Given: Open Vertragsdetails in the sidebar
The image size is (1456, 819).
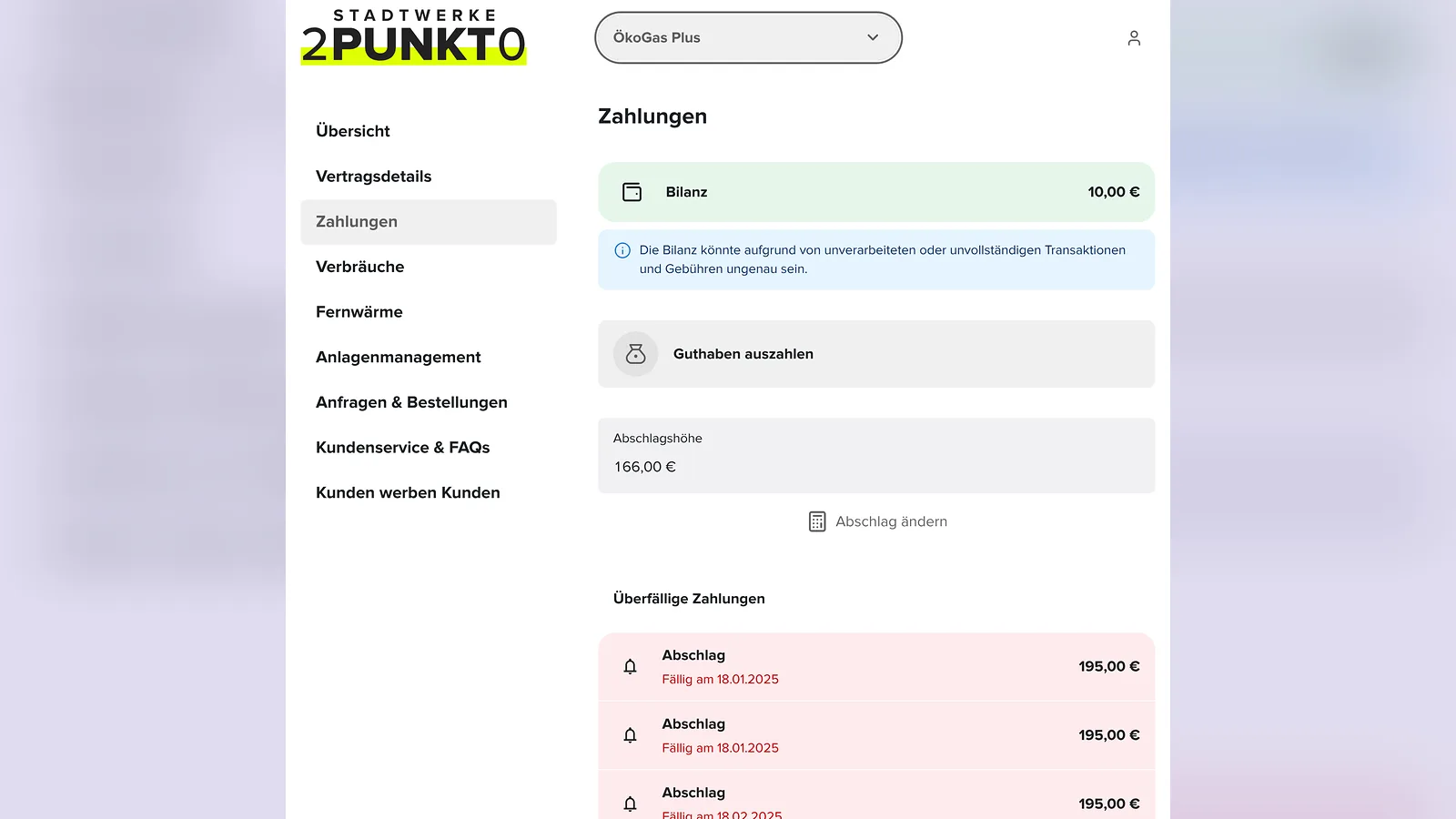Looking at the screenshot, I should (x=374, y=177).
